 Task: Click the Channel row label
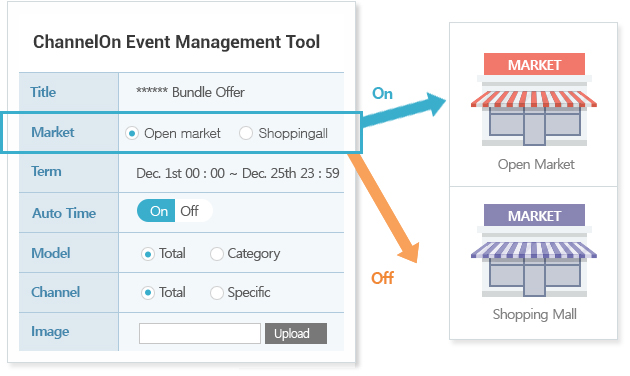55,292
